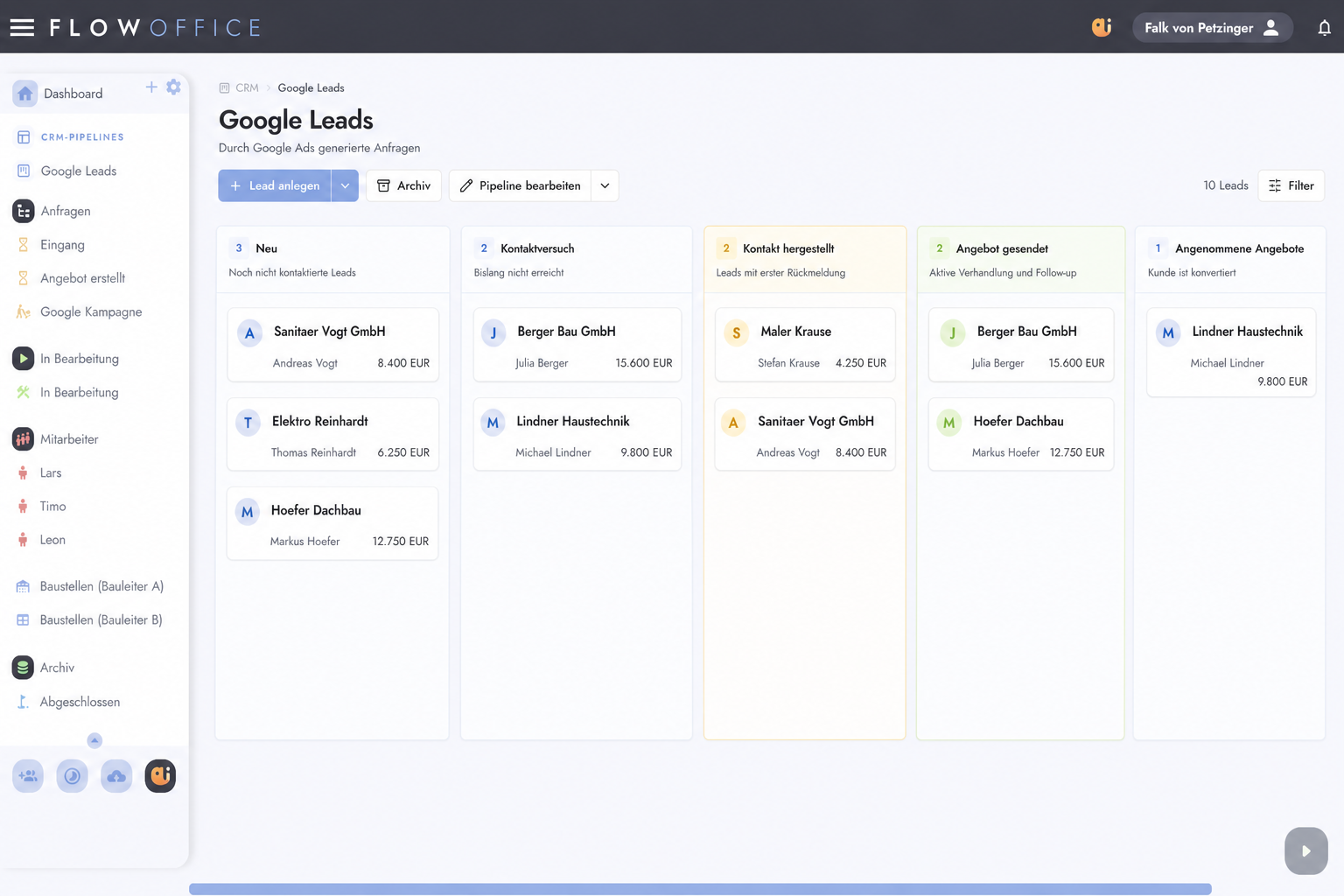Image resolution: width=1344 pixels, height=896 pixels.
Task: Add new sidebar item with plus icon
Action: [151, 87]
